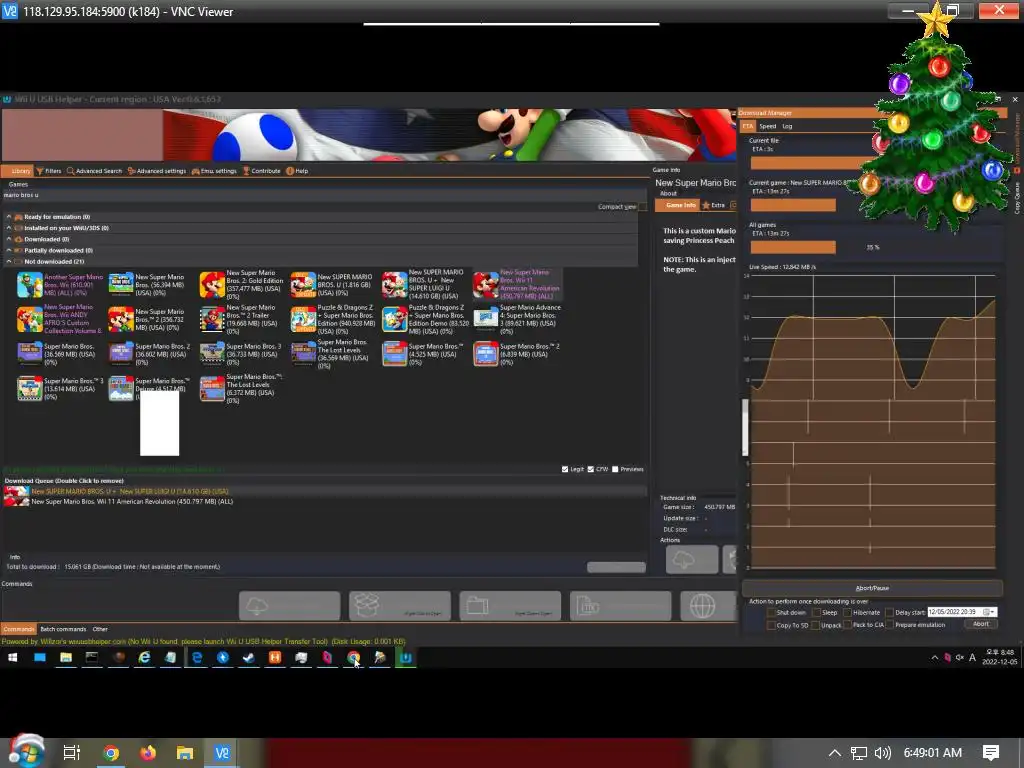Switch to the Commands bottom tab
Image resolution: width=1024 pixels, height=768 pixels.
coord(19,629)
